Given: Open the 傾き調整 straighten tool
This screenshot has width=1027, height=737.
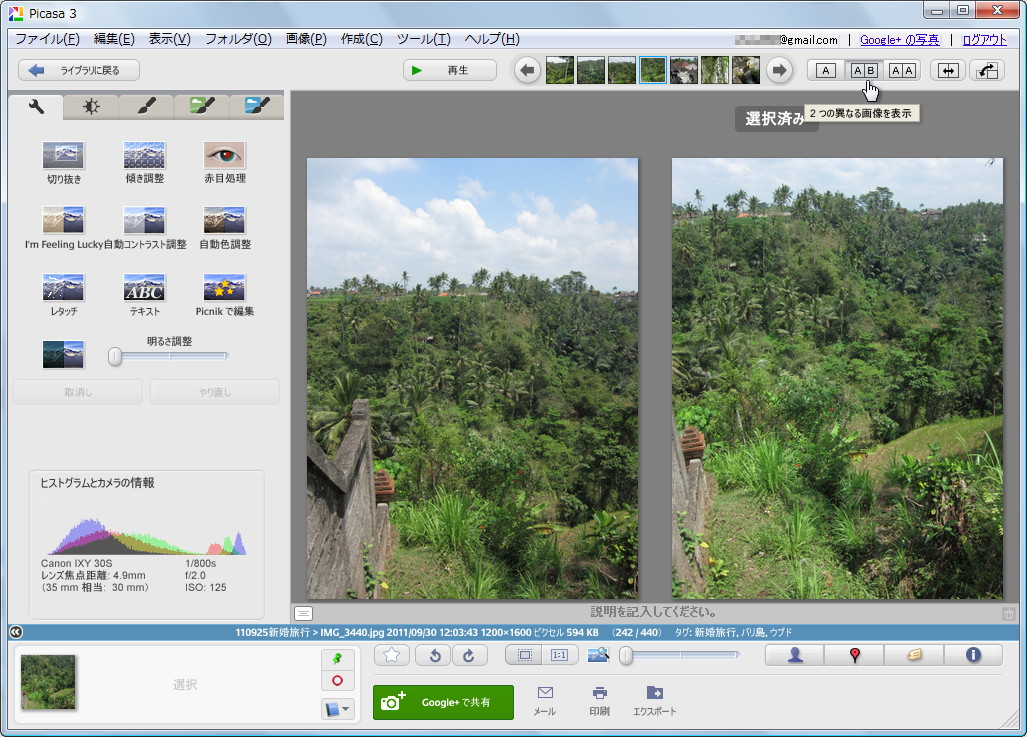Looking at the screenshot, I should tap(144, 162).
